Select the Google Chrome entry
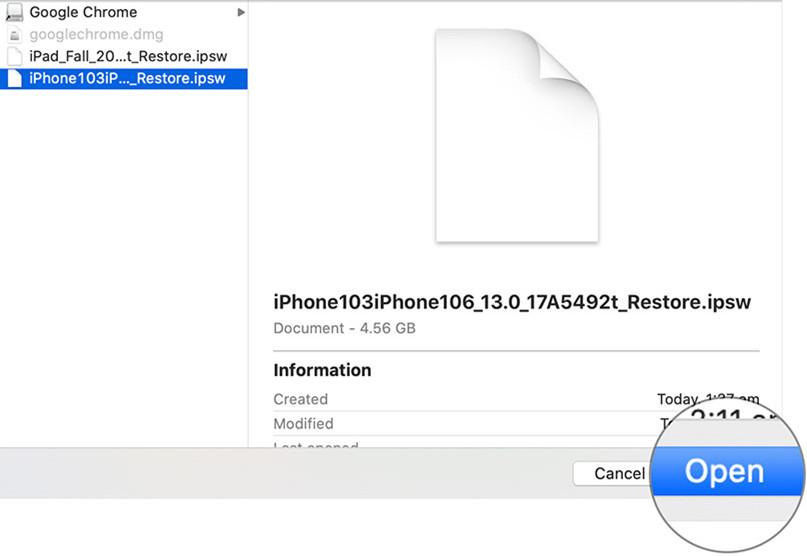Image resolution: width=807 pixels, height=556 pixels. 124,12
